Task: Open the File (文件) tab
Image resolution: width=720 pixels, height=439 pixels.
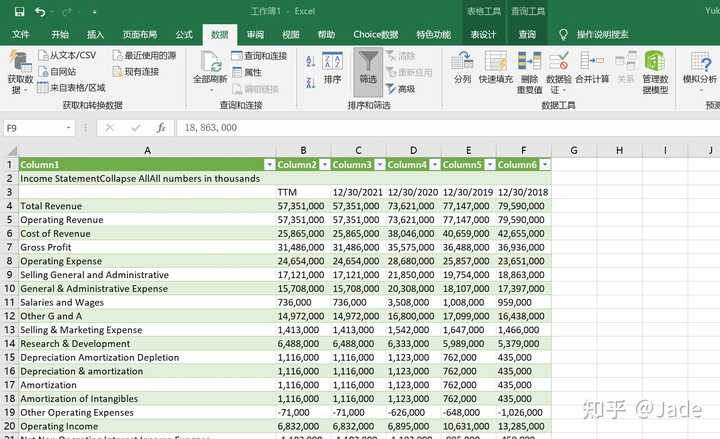Action: click(21, 34)
